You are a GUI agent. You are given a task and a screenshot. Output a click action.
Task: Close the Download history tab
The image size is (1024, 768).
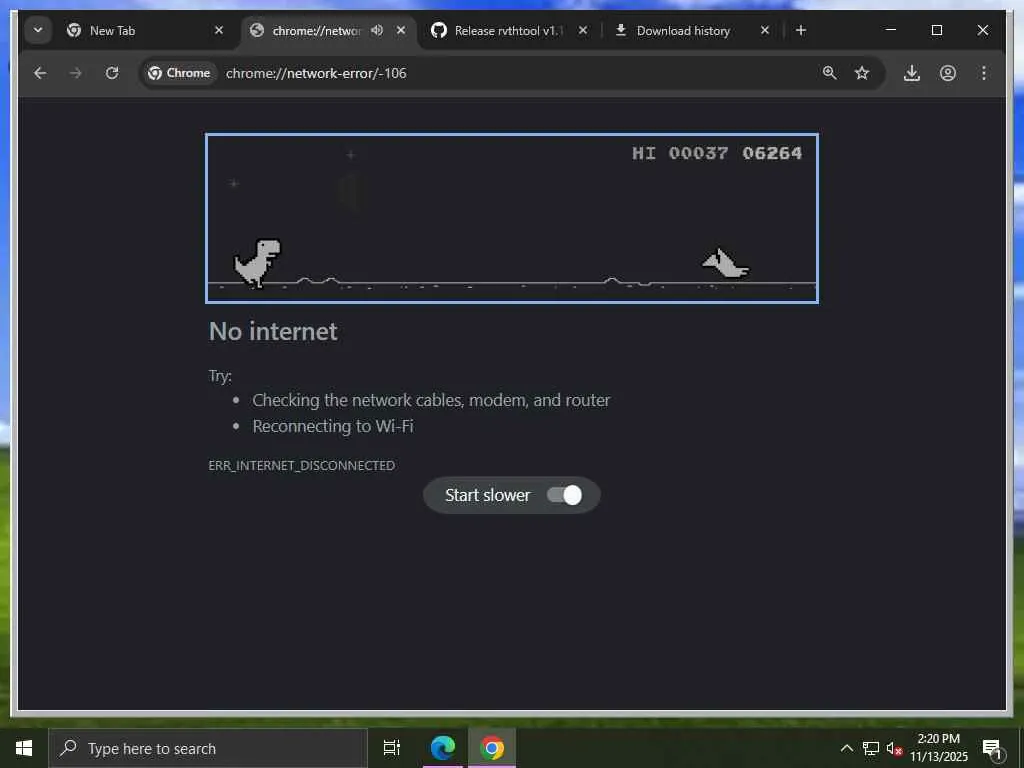[x=765, y=30]
